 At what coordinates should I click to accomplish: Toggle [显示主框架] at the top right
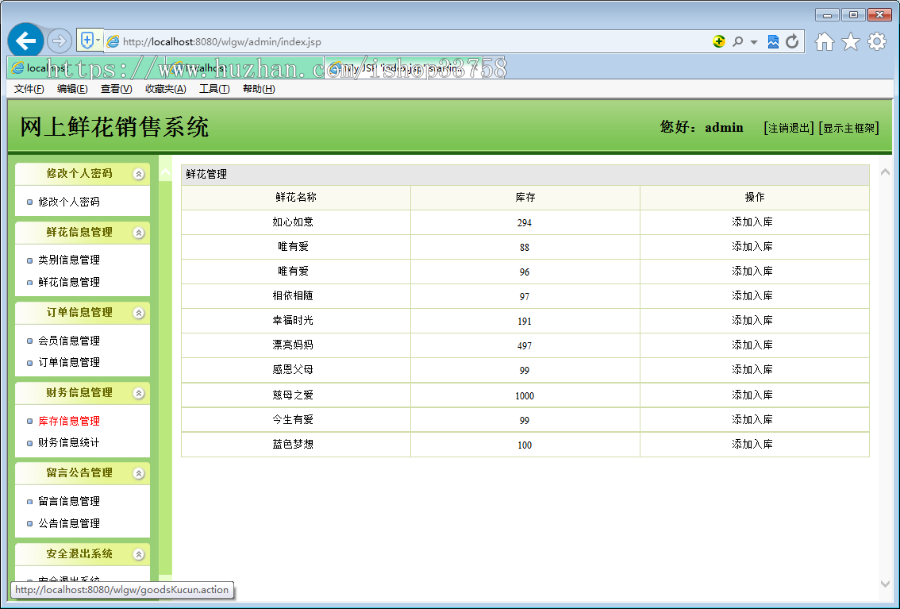848,127
